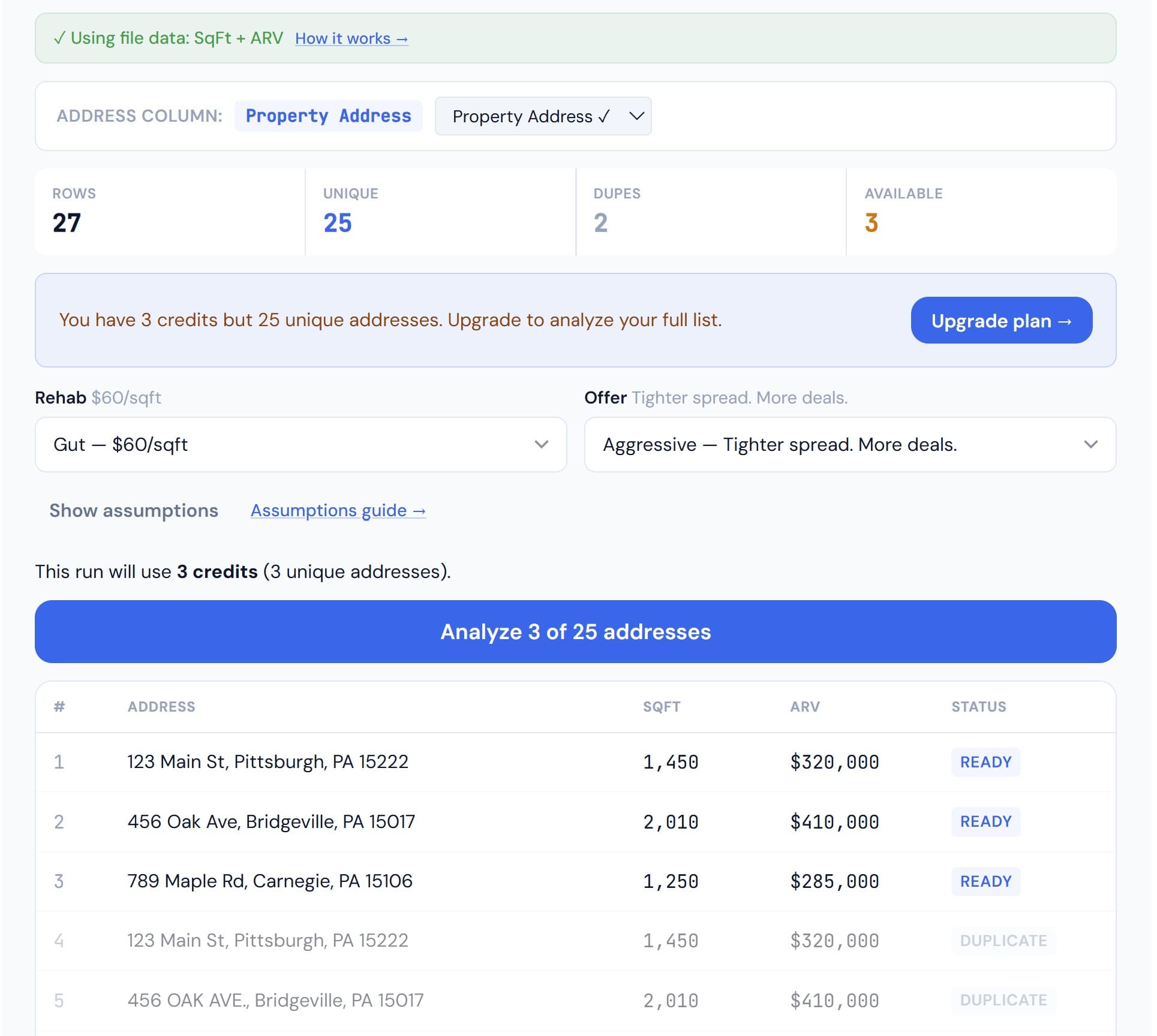Open the How it works link

click(x=351, y=38)
